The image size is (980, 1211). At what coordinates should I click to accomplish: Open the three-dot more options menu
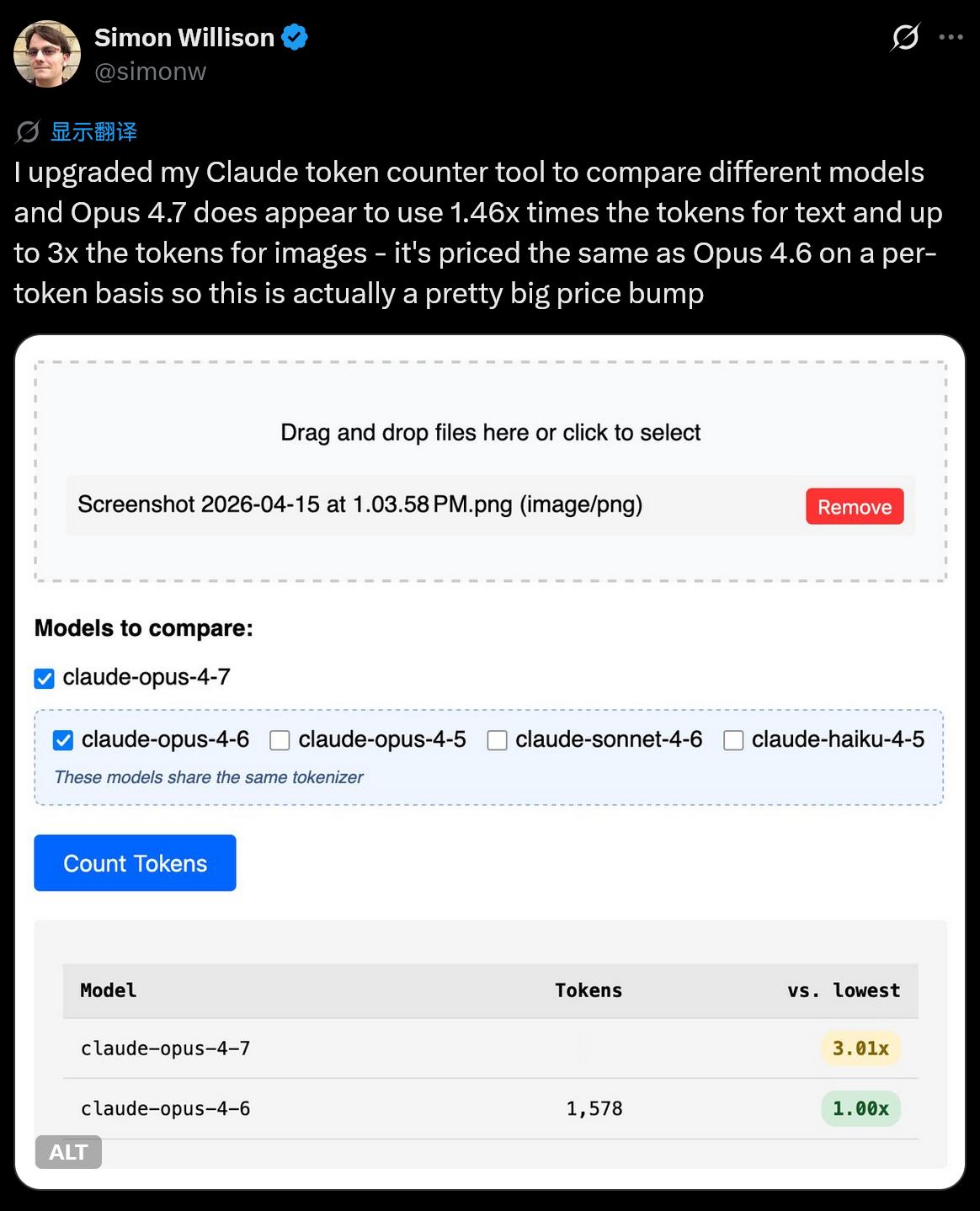pos(951,37)
